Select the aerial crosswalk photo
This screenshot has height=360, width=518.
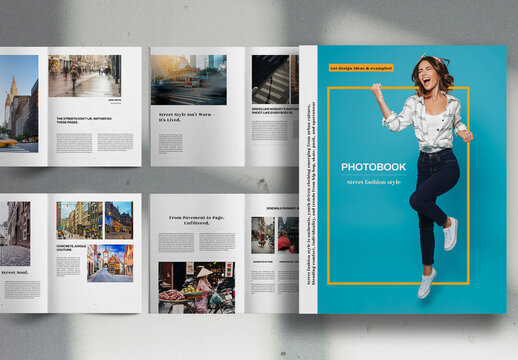point(271,80)
